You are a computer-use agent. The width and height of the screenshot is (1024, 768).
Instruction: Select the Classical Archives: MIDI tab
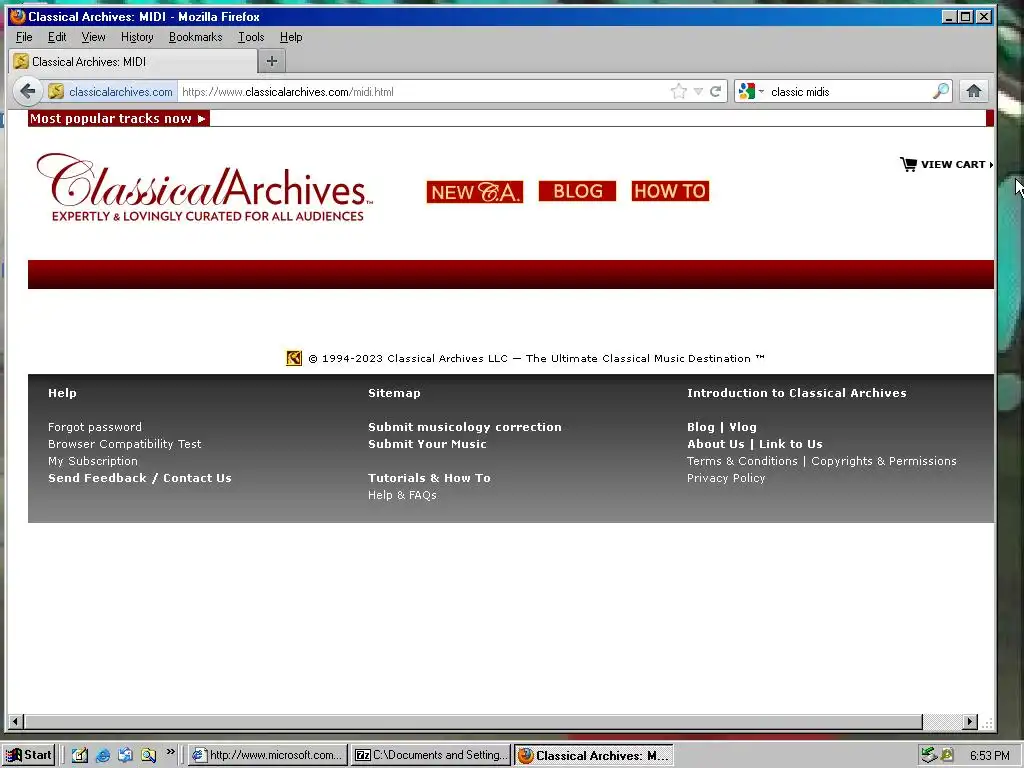[x=133, y=61]
